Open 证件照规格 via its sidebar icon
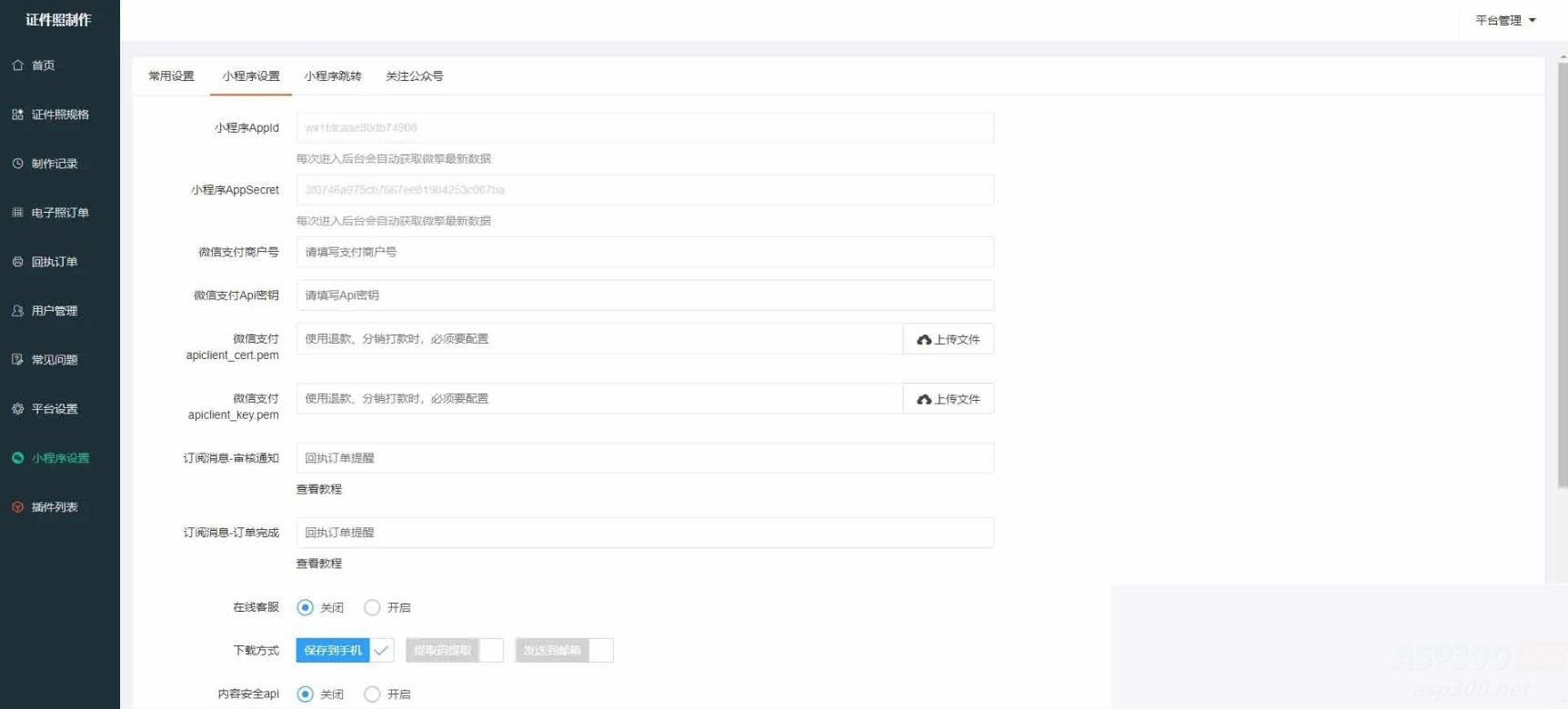Screen dimensions: 1568x709 pos(17,115)
